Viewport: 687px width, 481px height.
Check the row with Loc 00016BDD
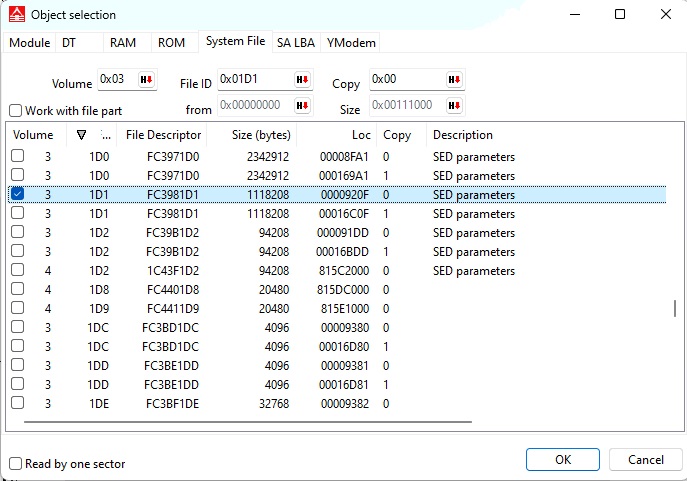pos(18,251)
